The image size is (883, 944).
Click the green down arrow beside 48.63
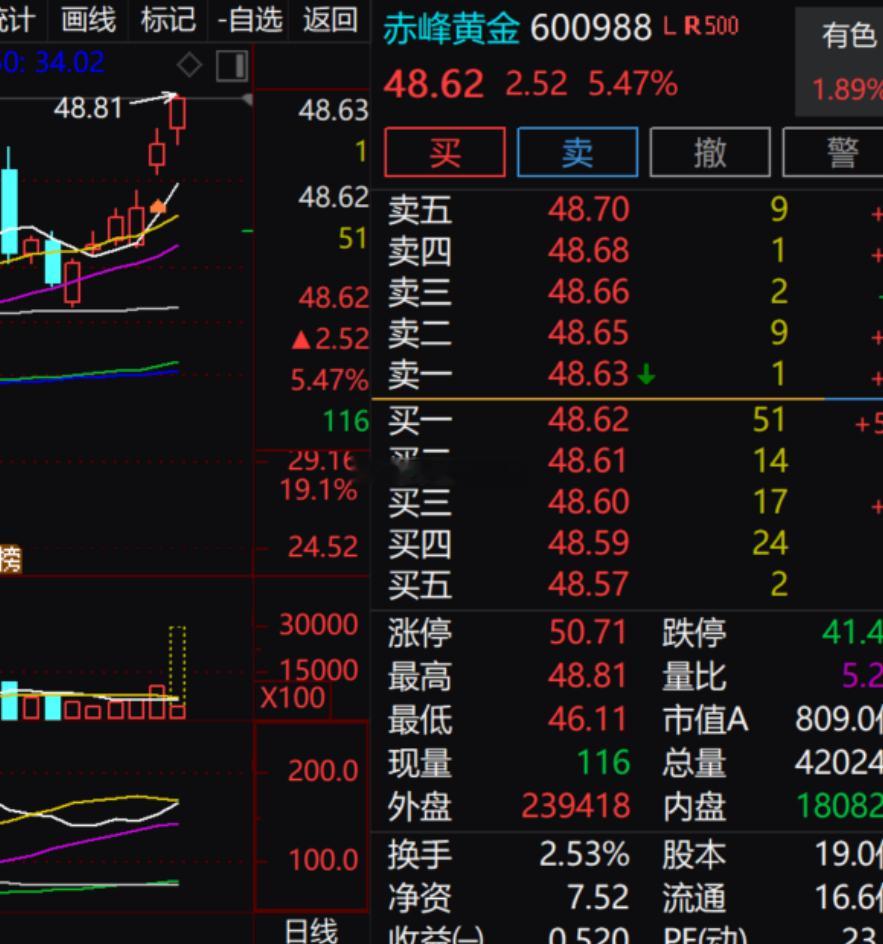click(646, 374)
